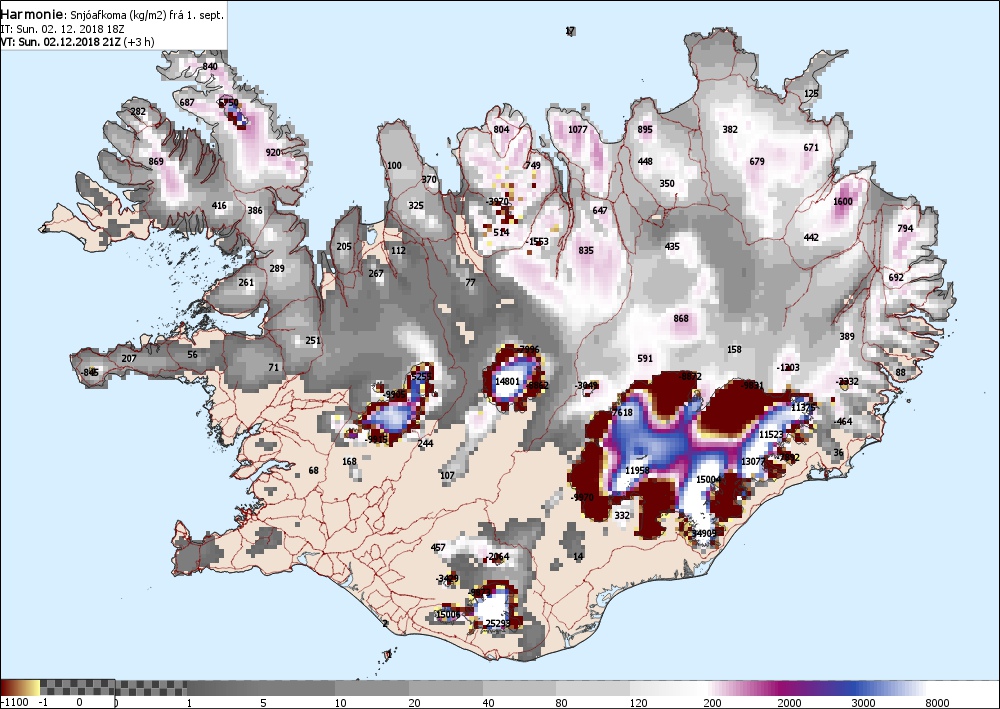
Task: Click the map value 267
Action: click(x=376, y=274)
